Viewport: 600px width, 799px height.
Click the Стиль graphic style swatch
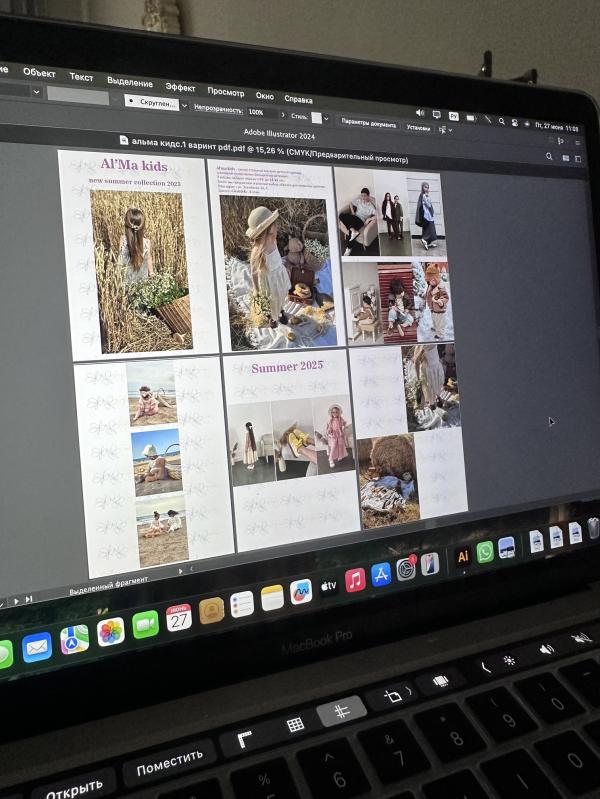[x=317, y=118]
